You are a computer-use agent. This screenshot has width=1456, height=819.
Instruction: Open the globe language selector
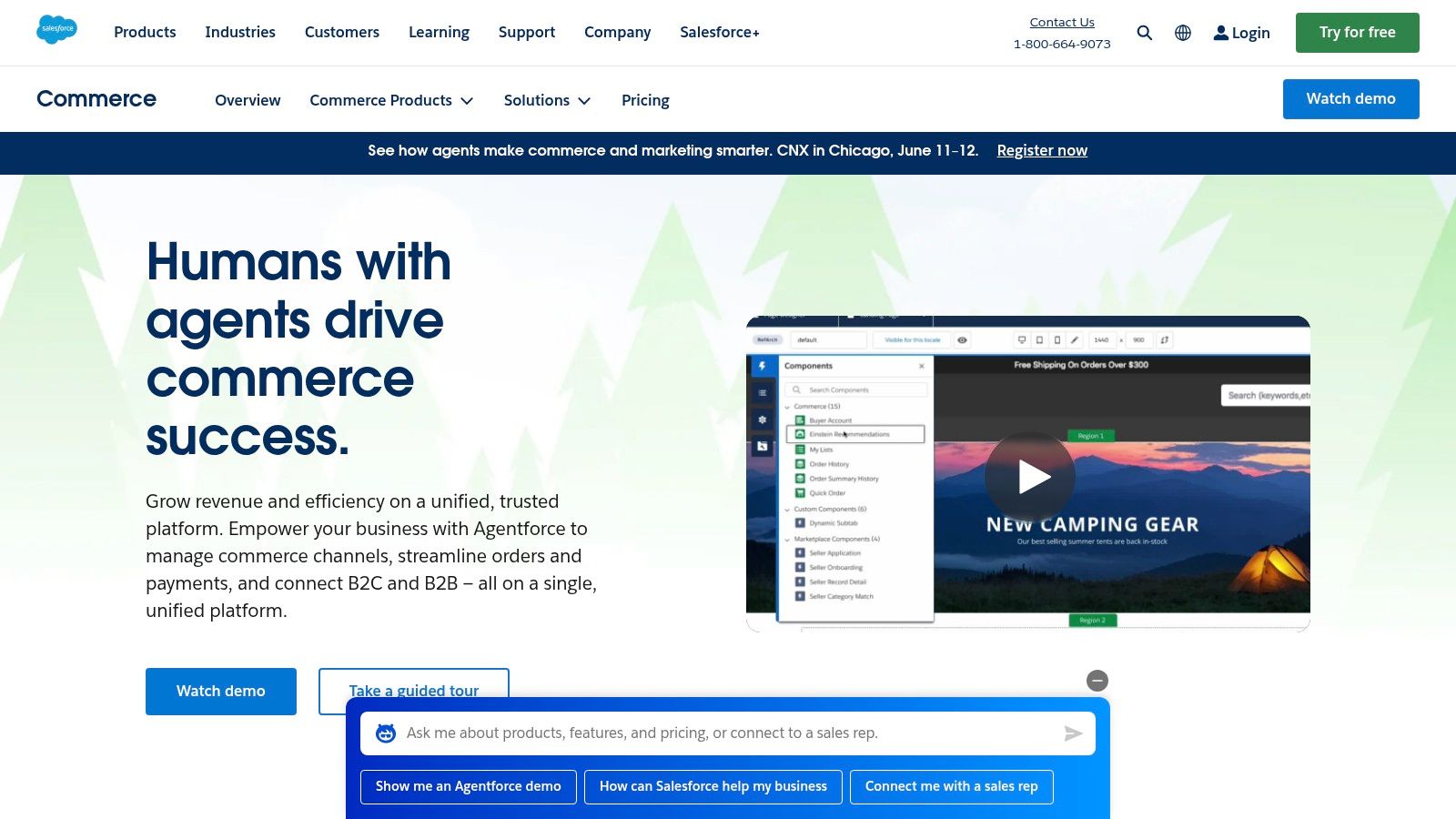pyautogui.click(x=1183, y=33)
